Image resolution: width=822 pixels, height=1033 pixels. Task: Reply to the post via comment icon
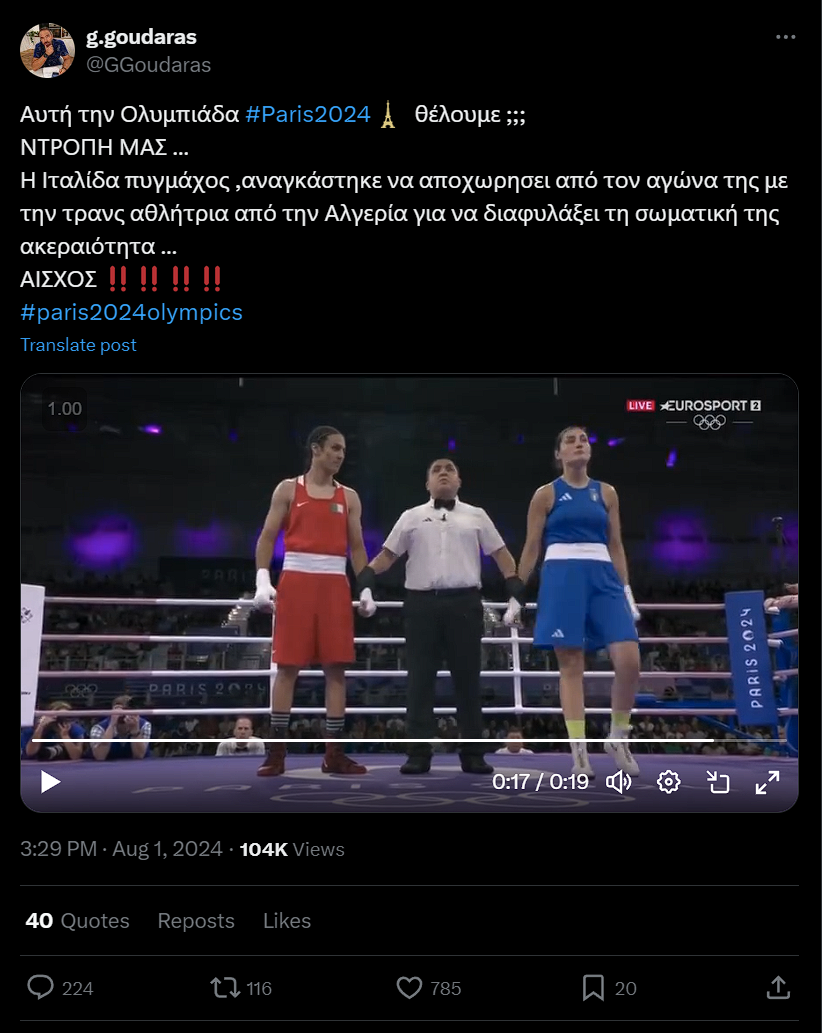[40, 988]
